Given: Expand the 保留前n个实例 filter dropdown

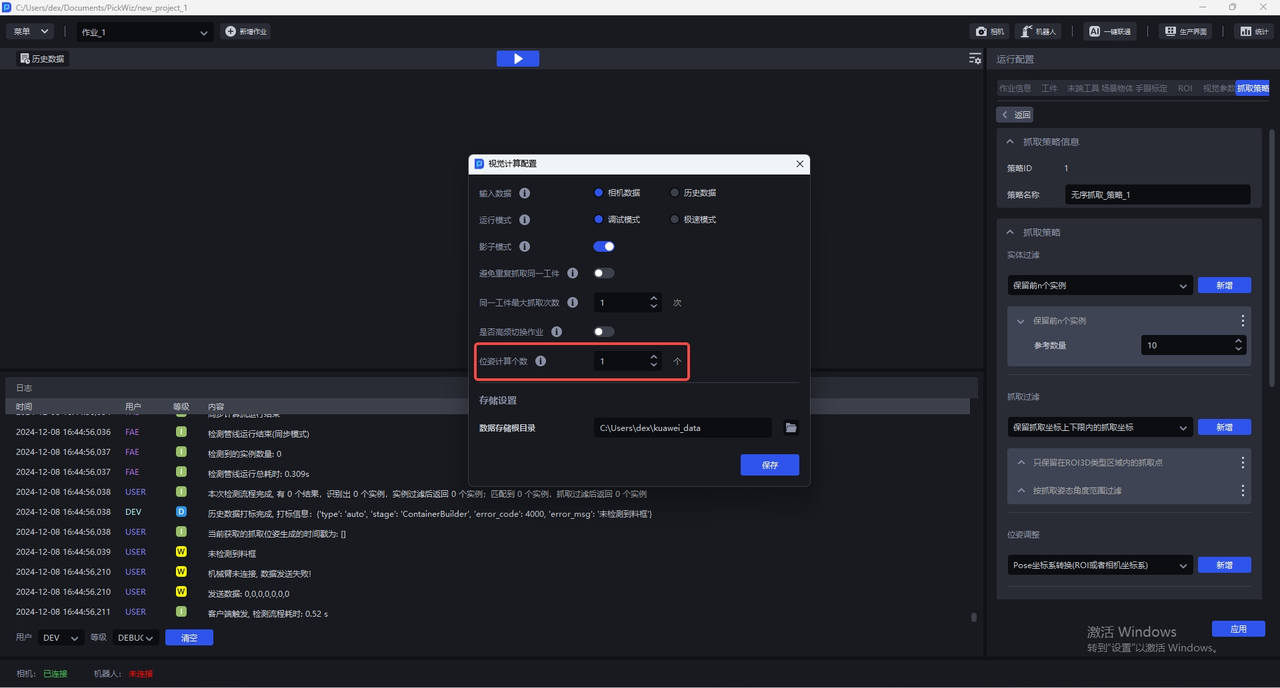Looking at the screenshot, I should pos(1099,285).
